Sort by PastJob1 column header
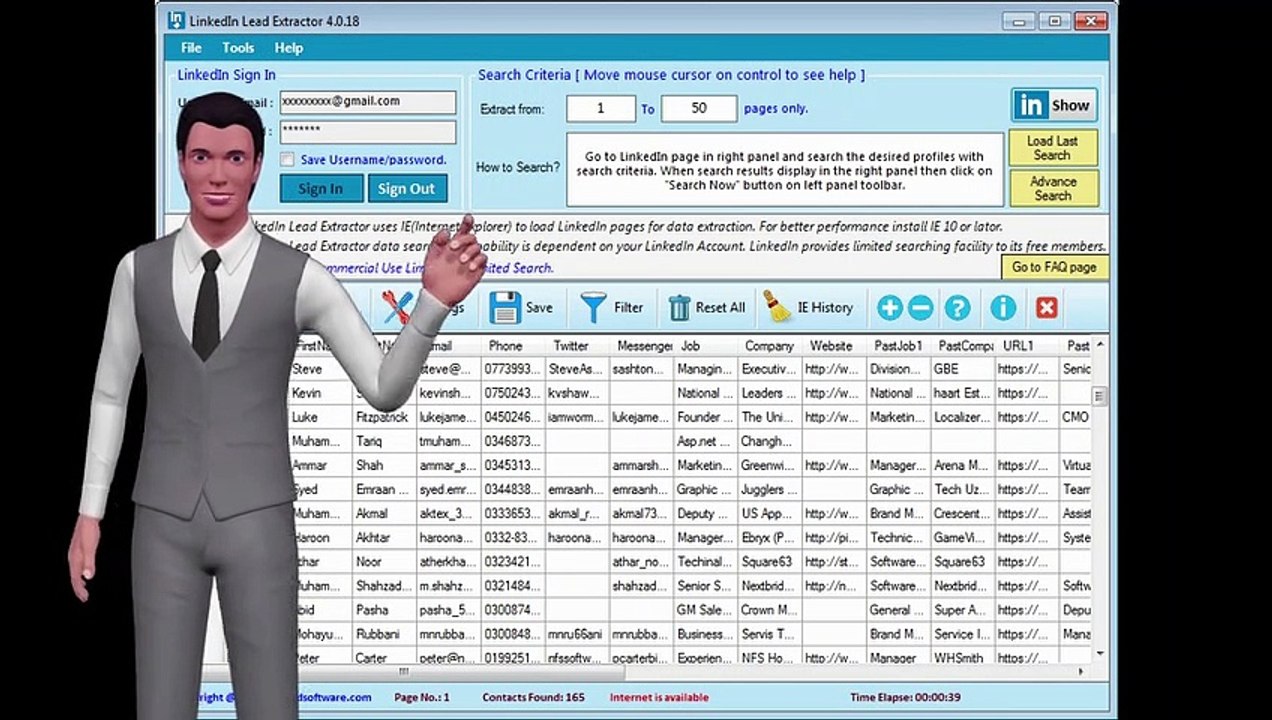This screenshot has width=1272, height=720. click(897, 346)
